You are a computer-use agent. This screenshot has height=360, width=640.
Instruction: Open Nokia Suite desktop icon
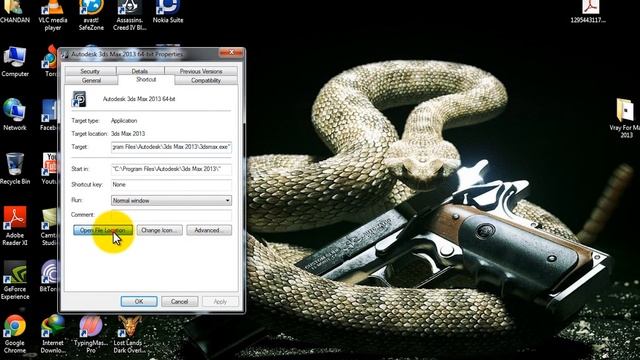[168, 12]
